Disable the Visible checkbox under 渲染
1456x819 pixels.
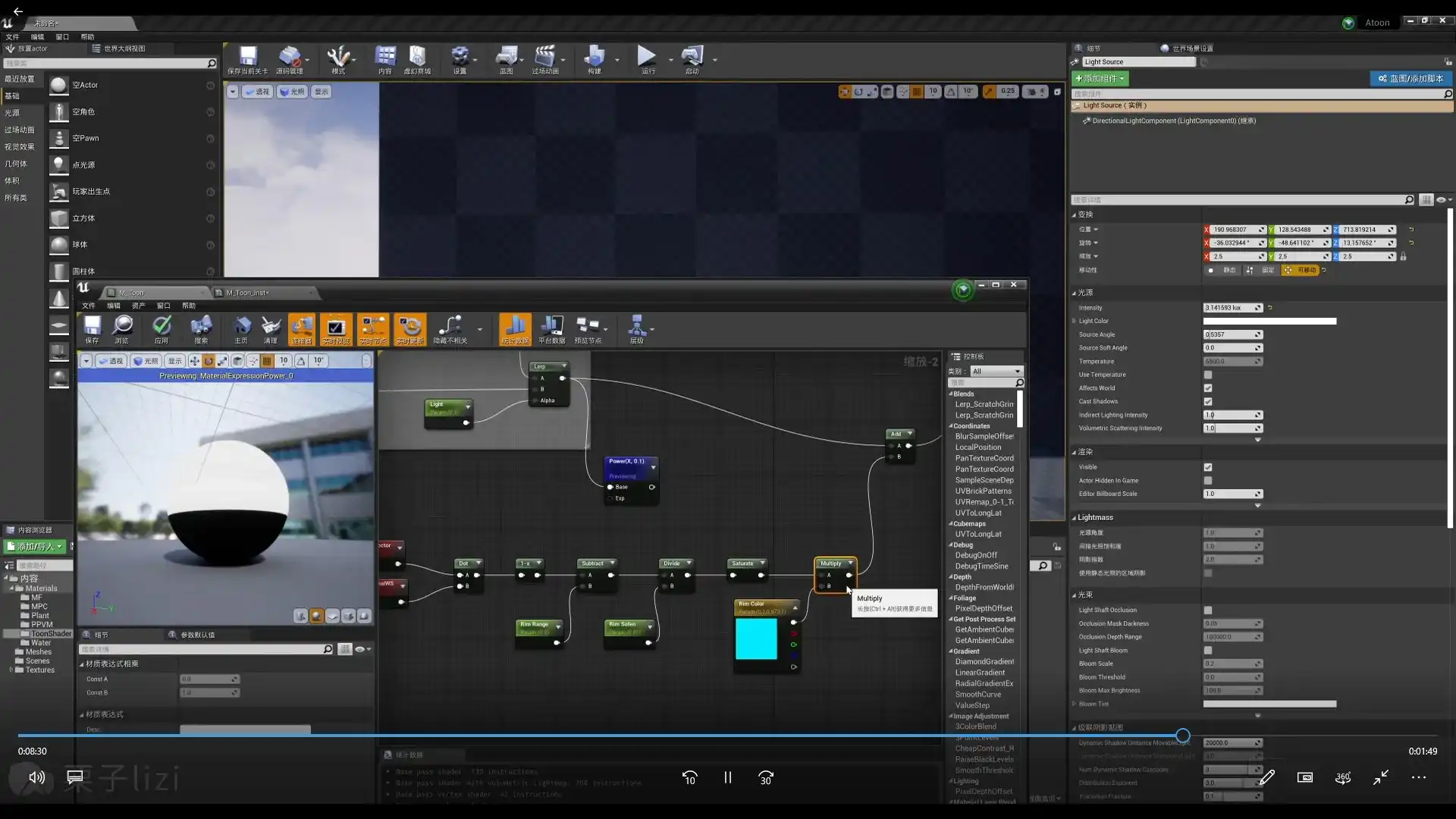[x=1210, y=467]
